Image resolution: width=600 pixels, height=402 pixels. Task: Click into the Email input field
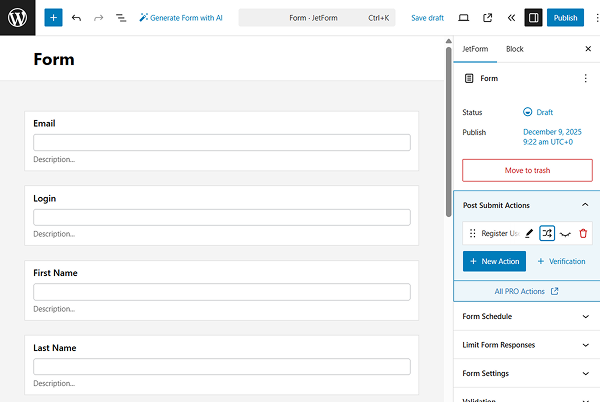point(221,142)
